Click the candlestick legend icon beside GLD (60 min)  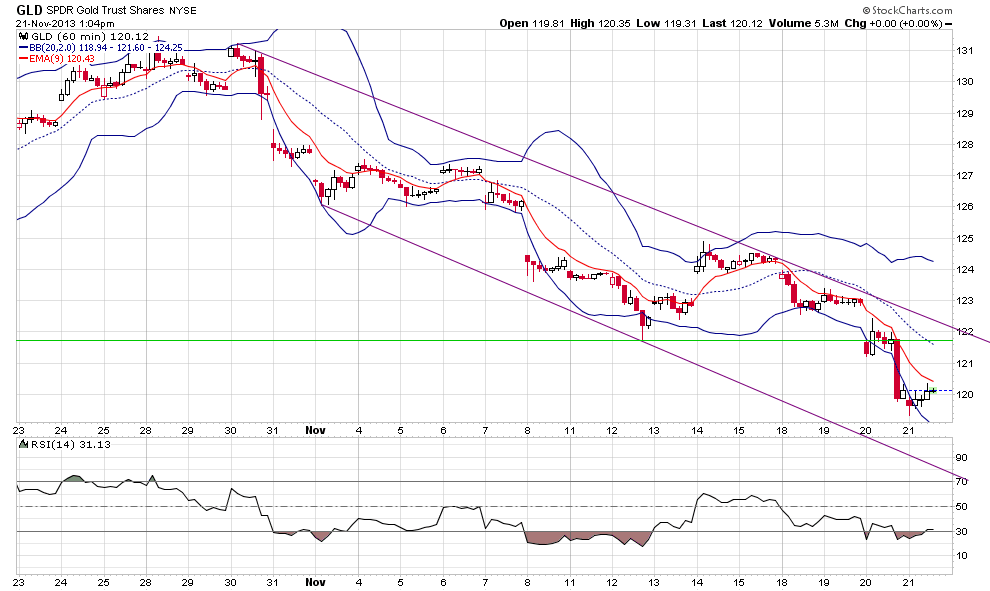(x=23, y=35)
